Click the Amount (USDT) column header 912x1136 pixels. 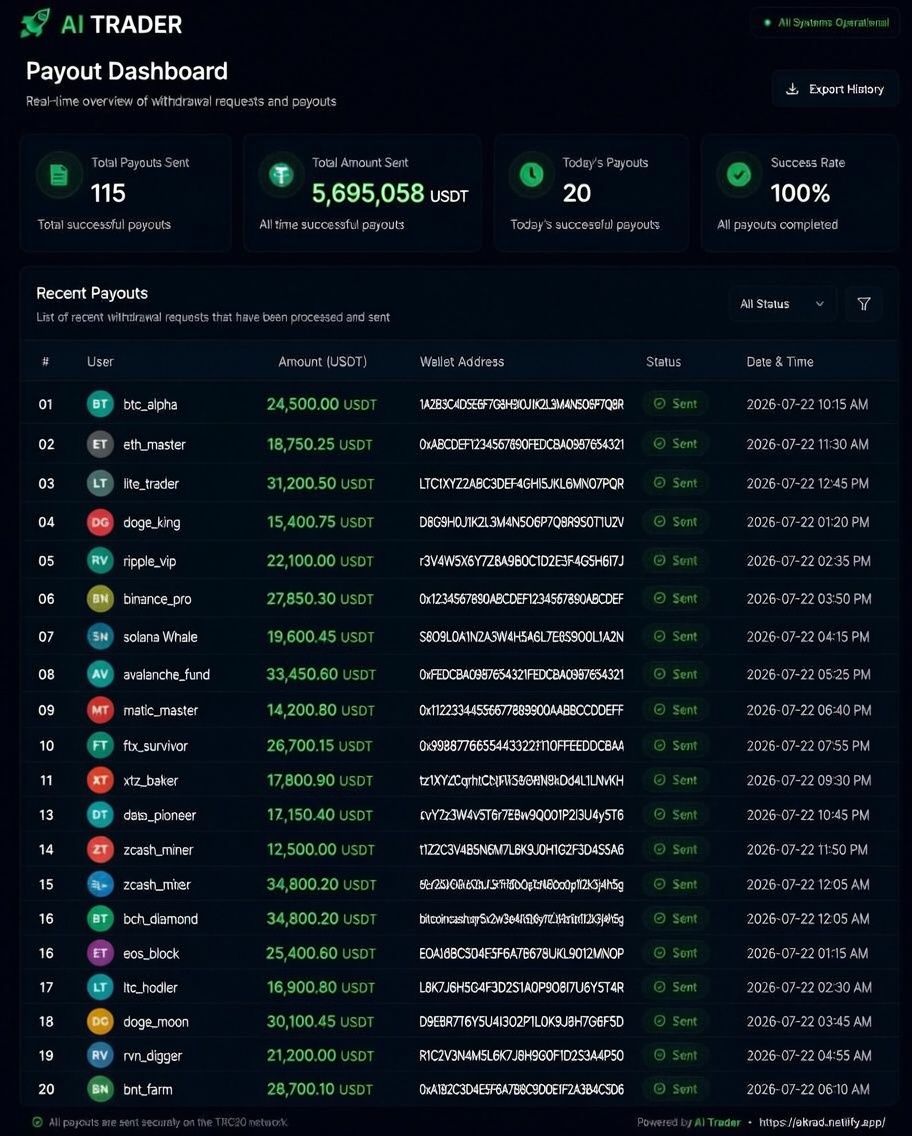click(x=322, y=362)
